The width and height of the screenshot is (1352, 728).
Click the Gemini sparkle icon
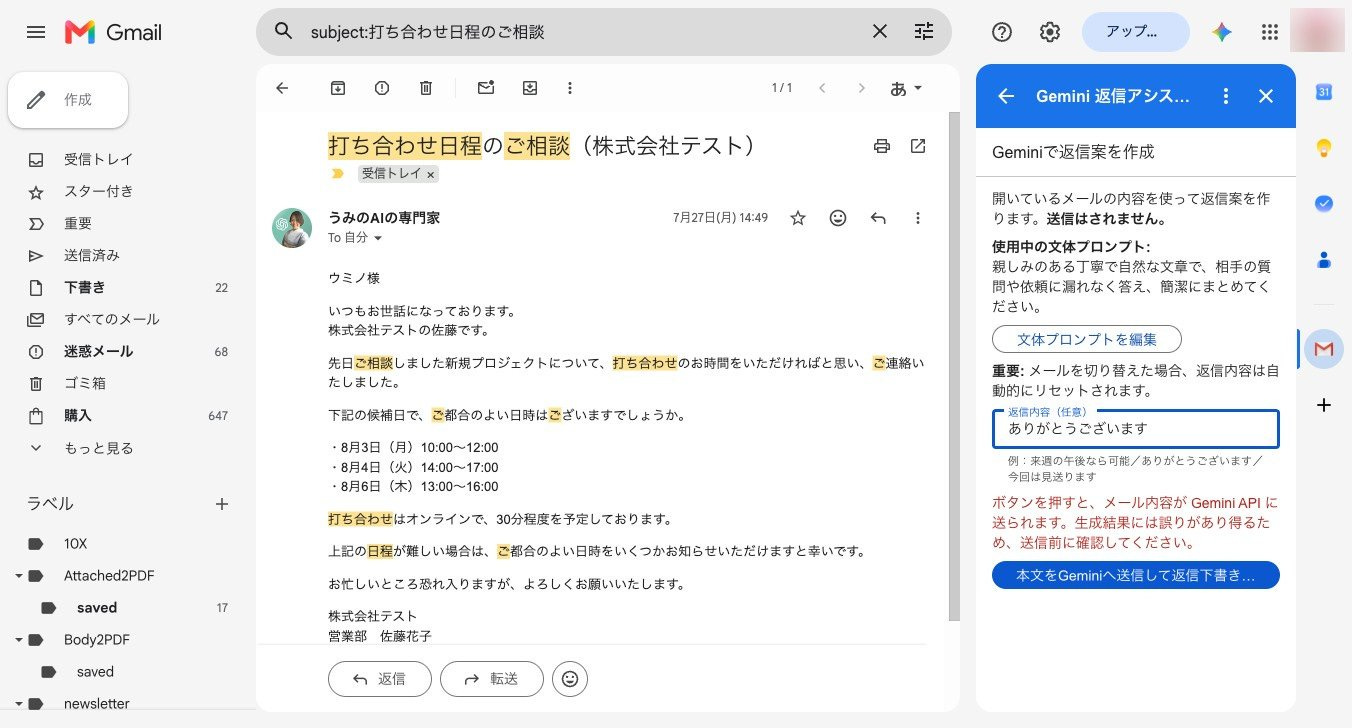coord(1222,32)
